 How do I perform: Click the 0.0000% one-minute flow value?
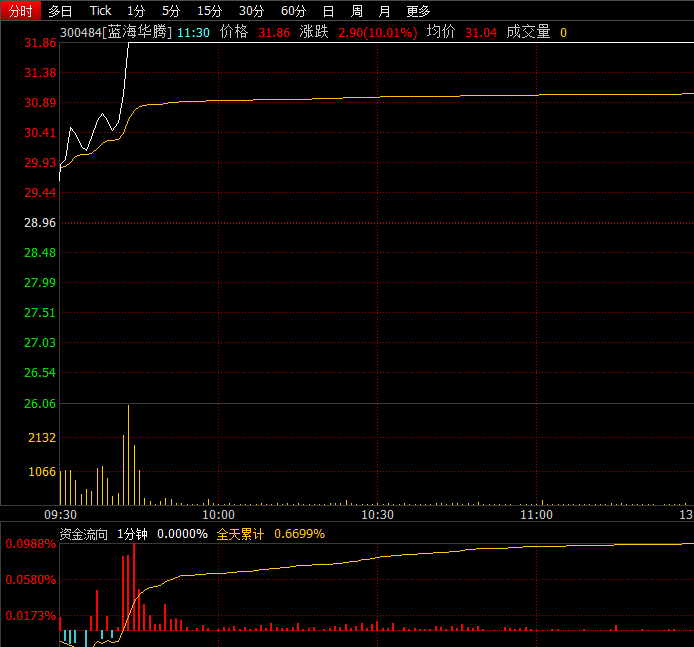click(182, 534)
